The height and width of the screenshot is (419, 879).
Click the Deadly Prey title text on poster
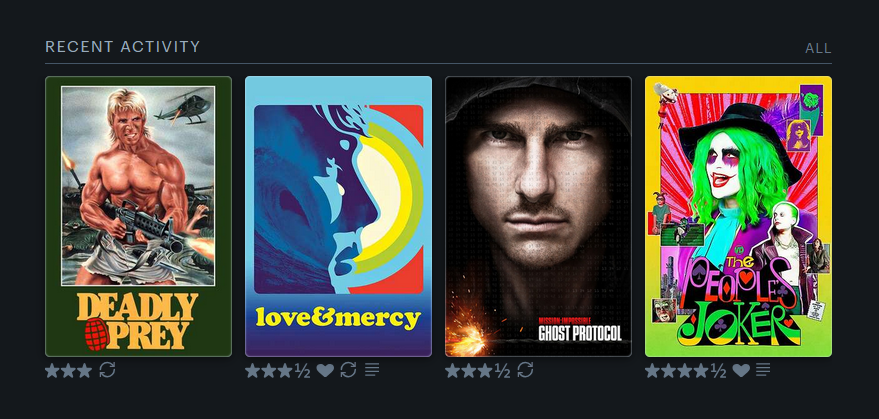click(x=137, y=321)
